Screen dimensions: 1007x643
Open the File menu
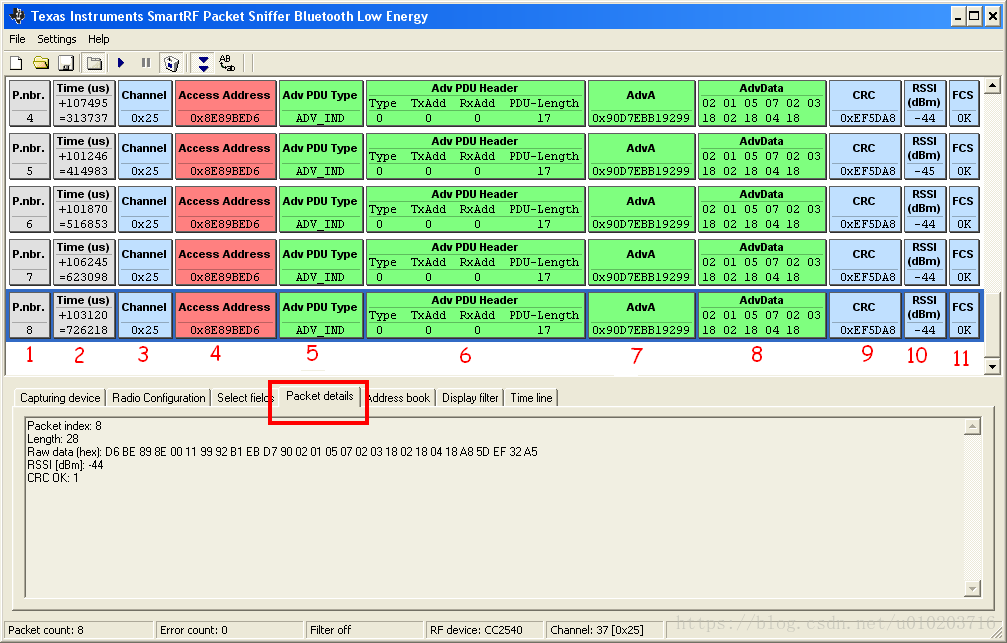pyautogui.click(x=17, y=39)
